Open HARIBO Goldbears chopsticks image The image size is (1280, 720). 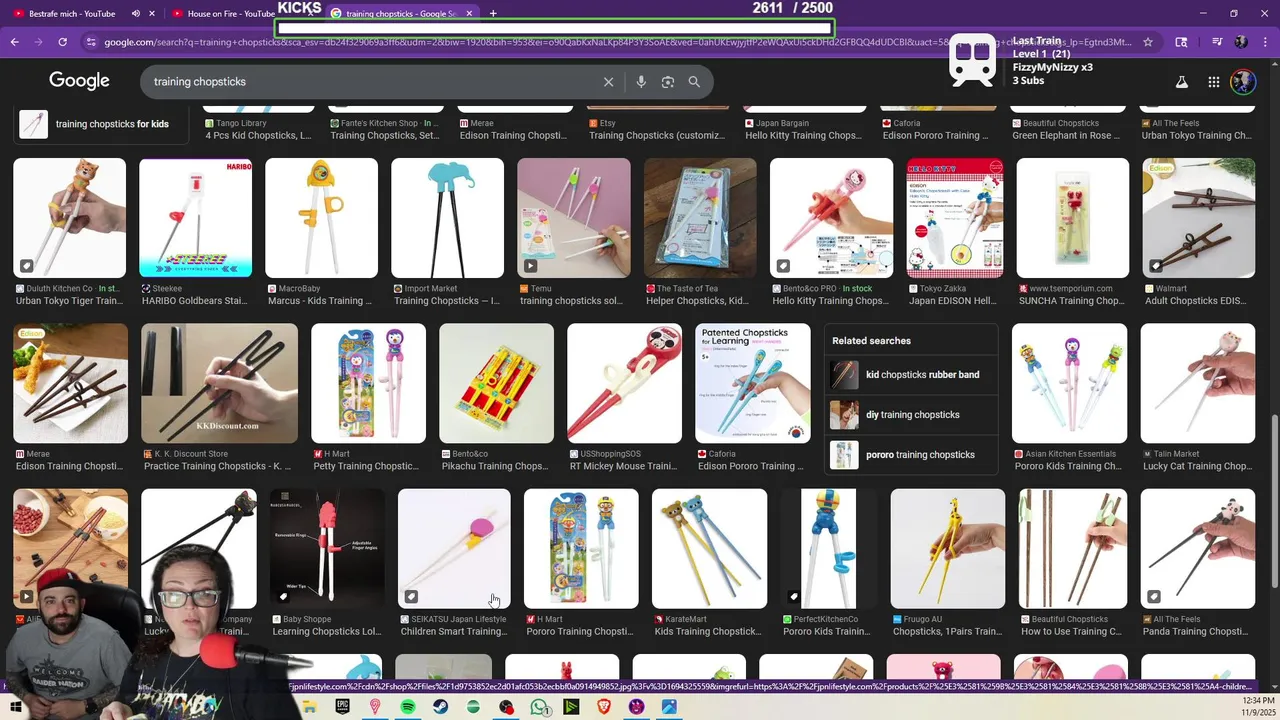coord(196,218)
